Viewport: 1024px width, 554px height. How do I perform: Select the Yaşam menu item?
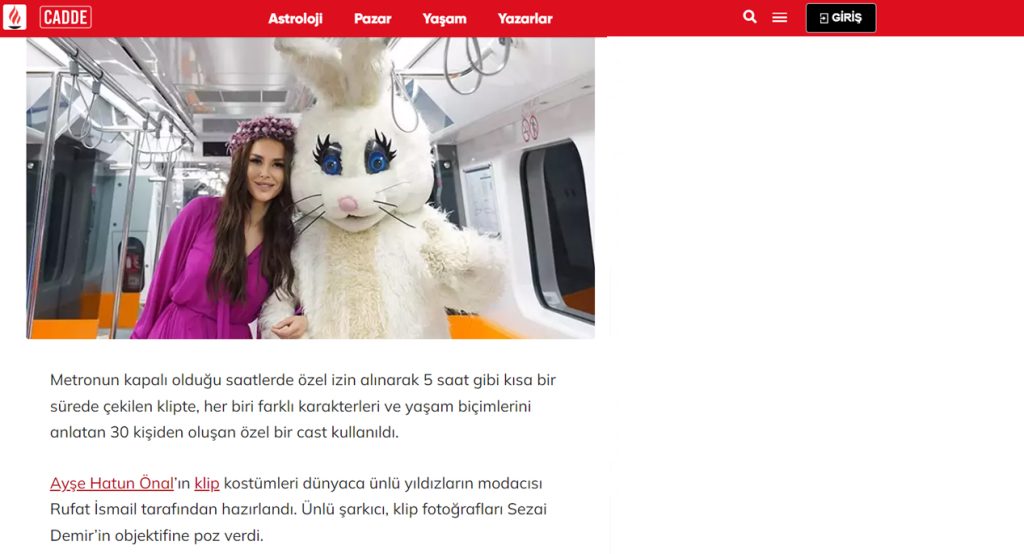(x=444, y=19)
